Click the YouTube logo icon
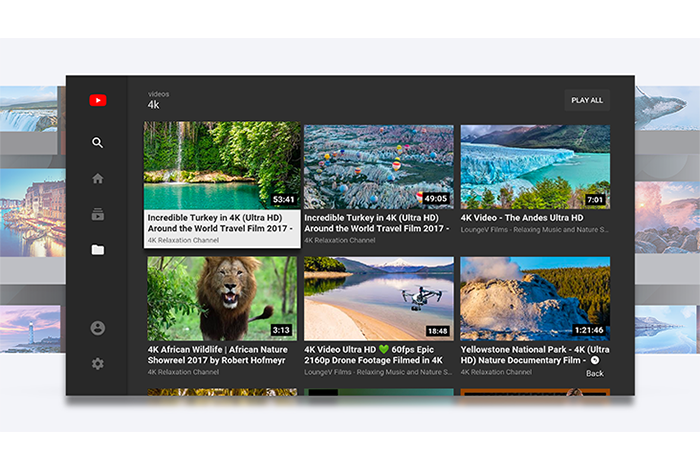Viewport: 700px width, 470px height. (97, 100)
